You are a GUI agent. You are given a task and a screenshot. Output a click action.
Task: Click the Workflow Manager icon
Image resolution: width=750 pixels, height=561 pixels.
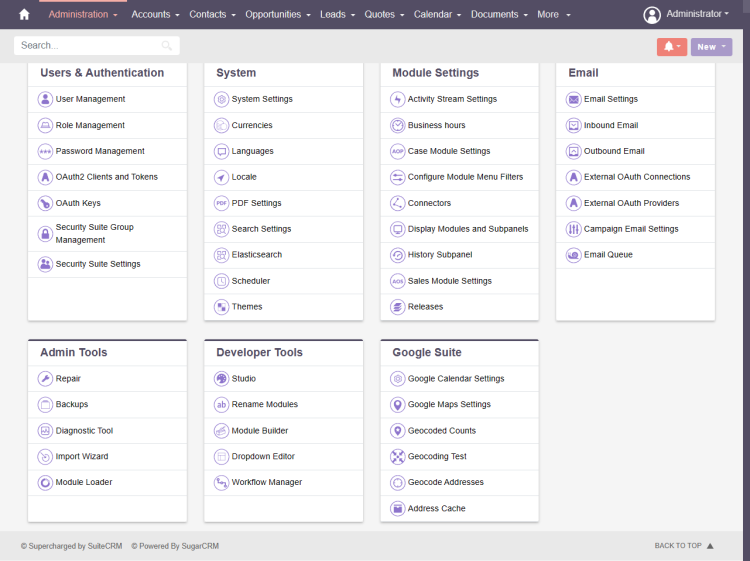(x=221, y=483)
